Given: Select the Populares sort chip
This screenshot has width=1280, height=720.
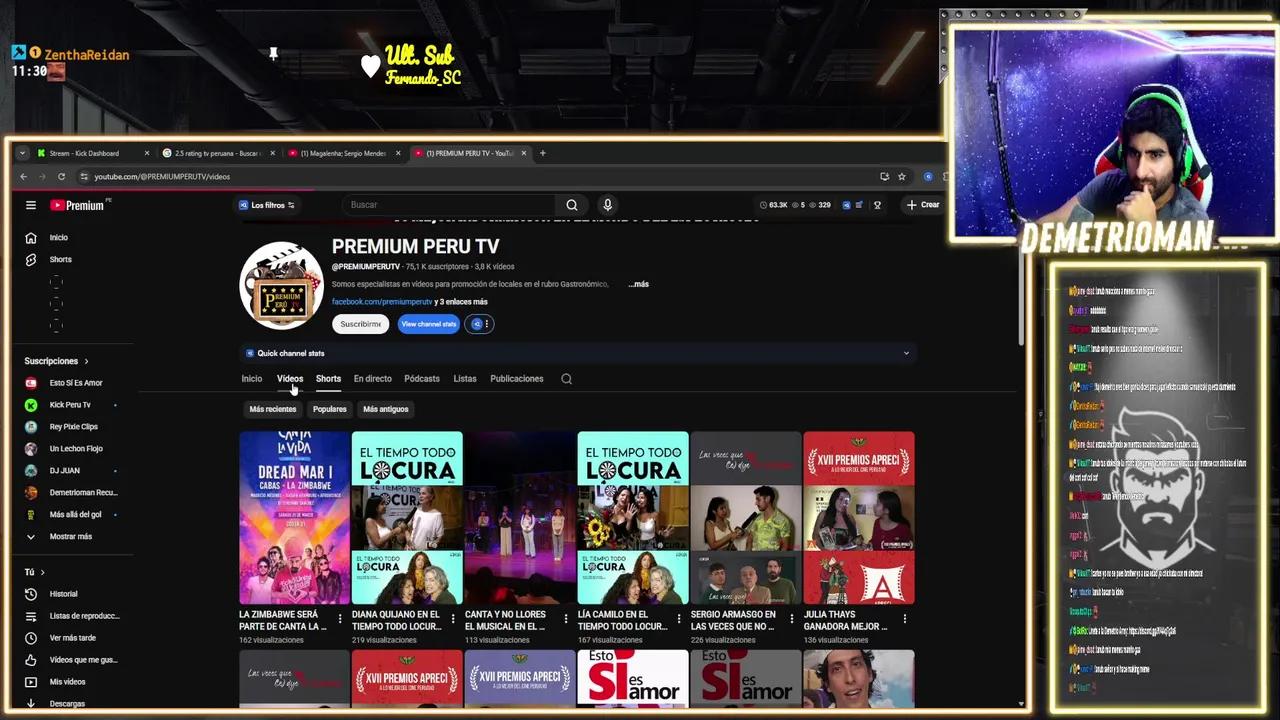Looking at the screenshot, I should point(329,409).
